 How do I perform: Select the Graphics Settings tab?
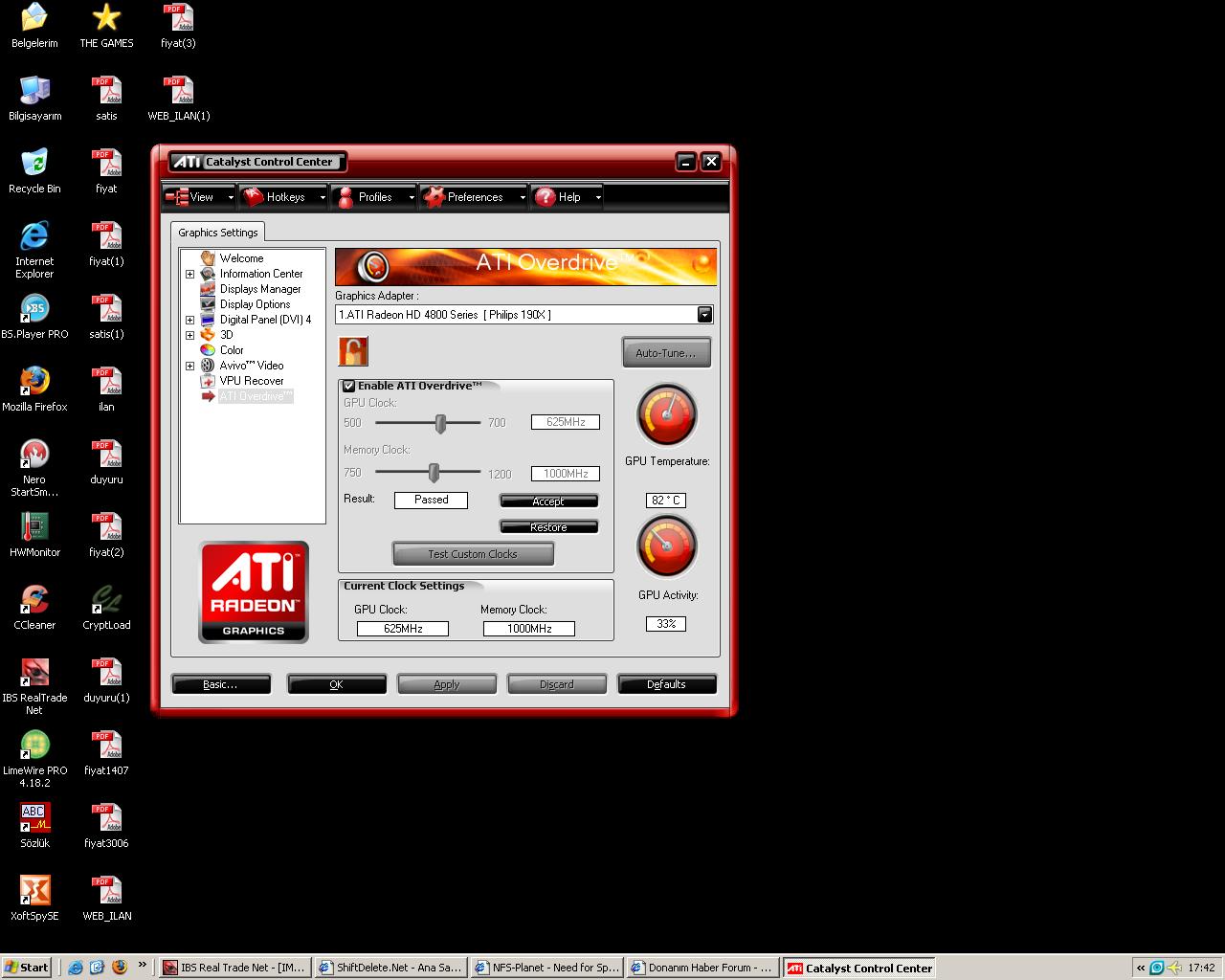pos(218,233)
